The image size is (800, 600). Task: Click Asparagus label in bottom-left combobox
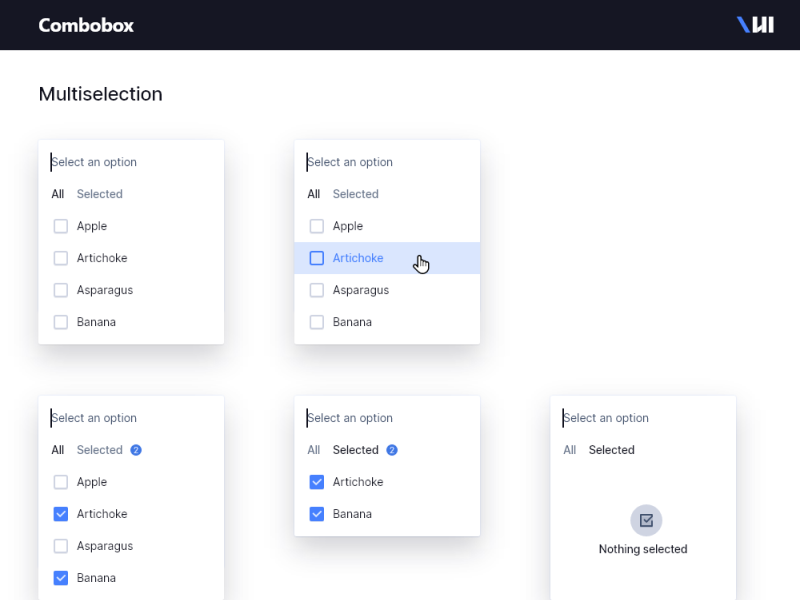pos(105,546)
